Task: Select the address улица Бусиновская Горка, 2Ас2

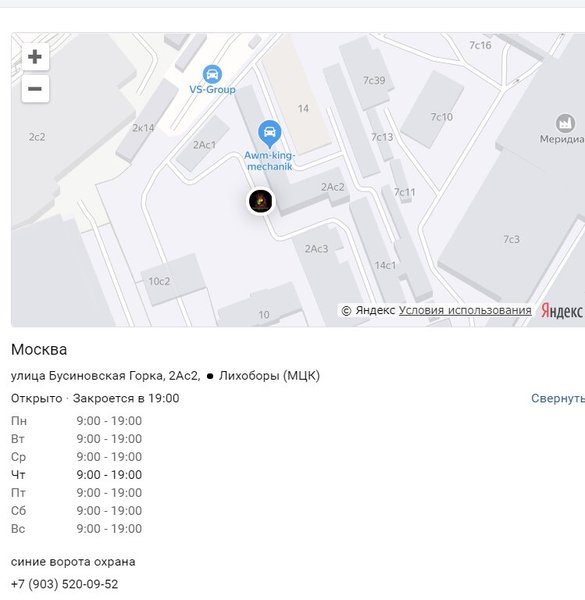Action: [105, 376]
